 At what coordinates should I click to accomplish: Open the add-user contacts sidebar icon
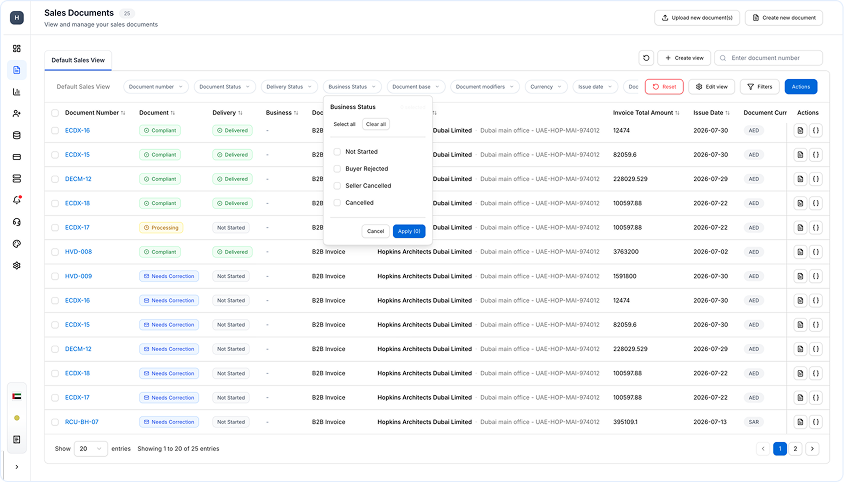pyautogui.click(x=17, y=114)
